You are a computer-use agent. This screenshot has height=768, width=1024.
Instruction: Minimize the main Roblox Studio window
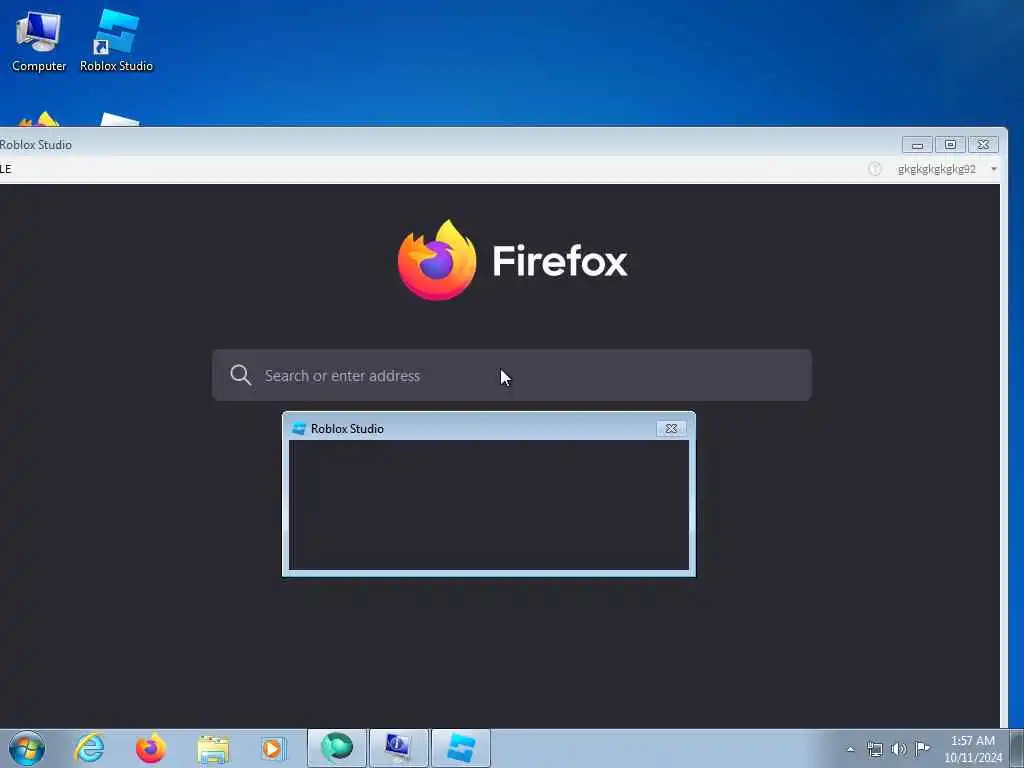917,144
